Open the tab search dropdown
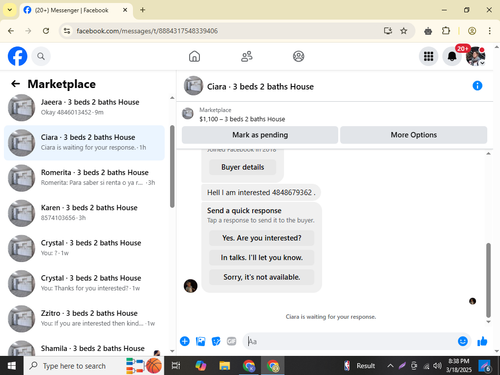Viewport: 500px width, 375px height. tap(10, 10)
